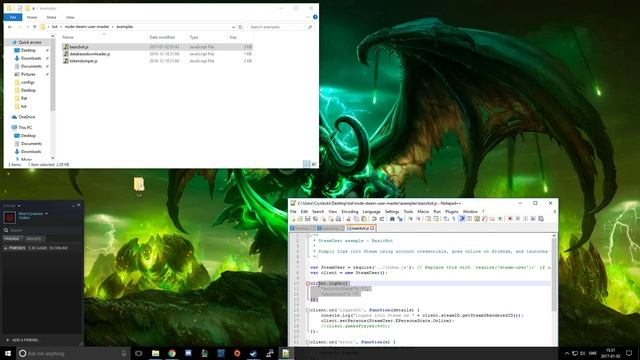Refresh the examples folder in Explorer
Image resolution: width=640 pixels, height=360 pixels.
coord(240,27)
